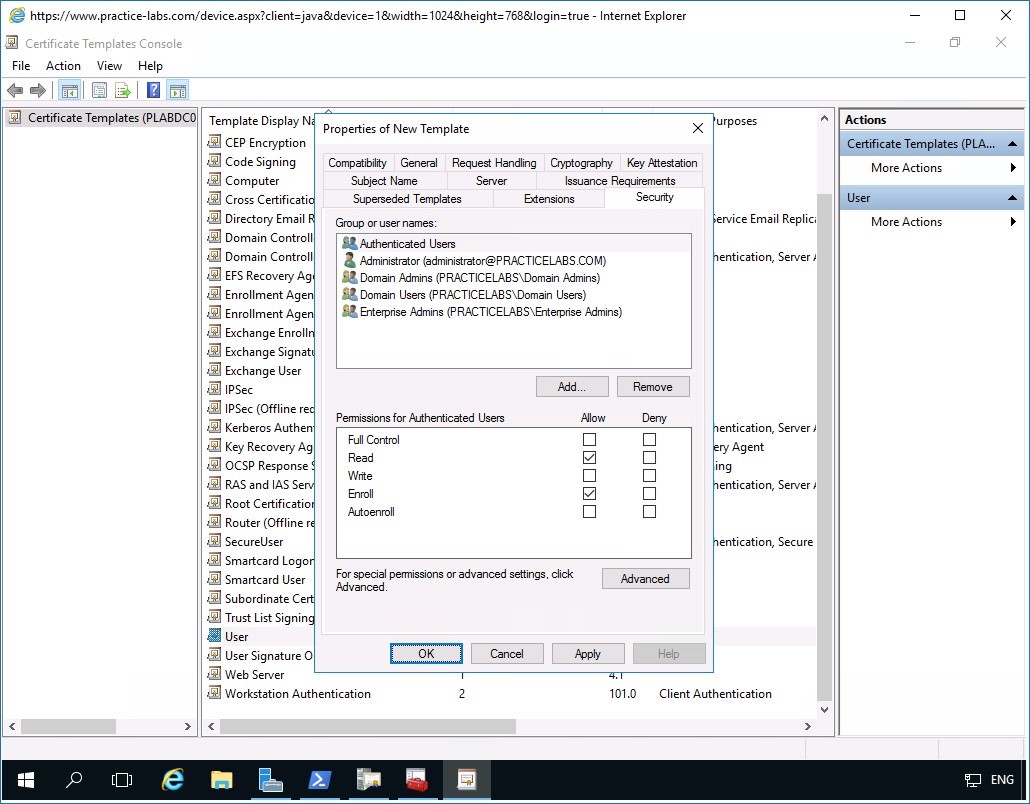Toggle Show/Hide Action Pane toolbar icon
The height and width of the screenshot is (804, 1030).
point(177,90)
